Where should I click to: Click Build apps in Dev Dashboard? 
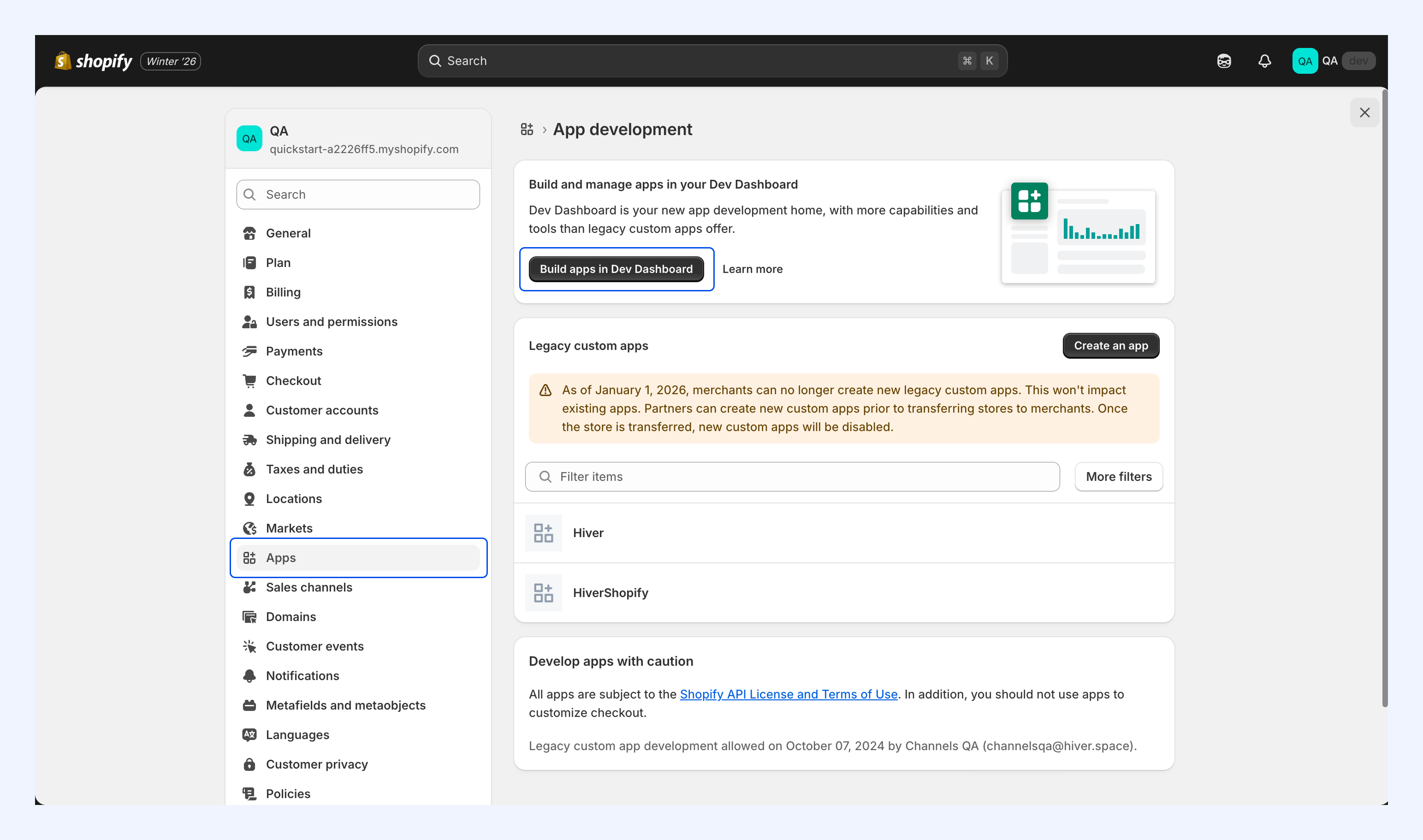[x=616, y=269]
